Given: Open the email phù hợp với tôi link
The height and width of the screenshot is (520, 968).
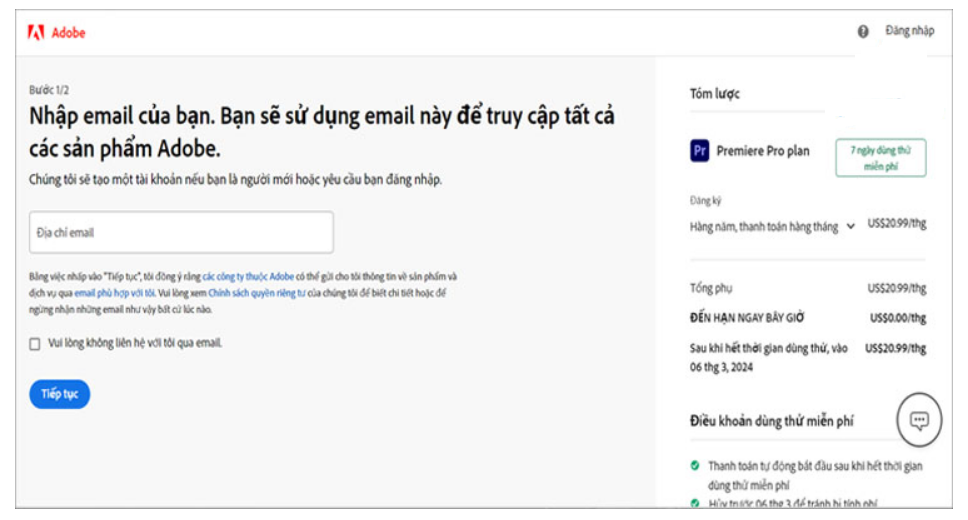Looking at the screenshot, I should (x=114, y=293).
